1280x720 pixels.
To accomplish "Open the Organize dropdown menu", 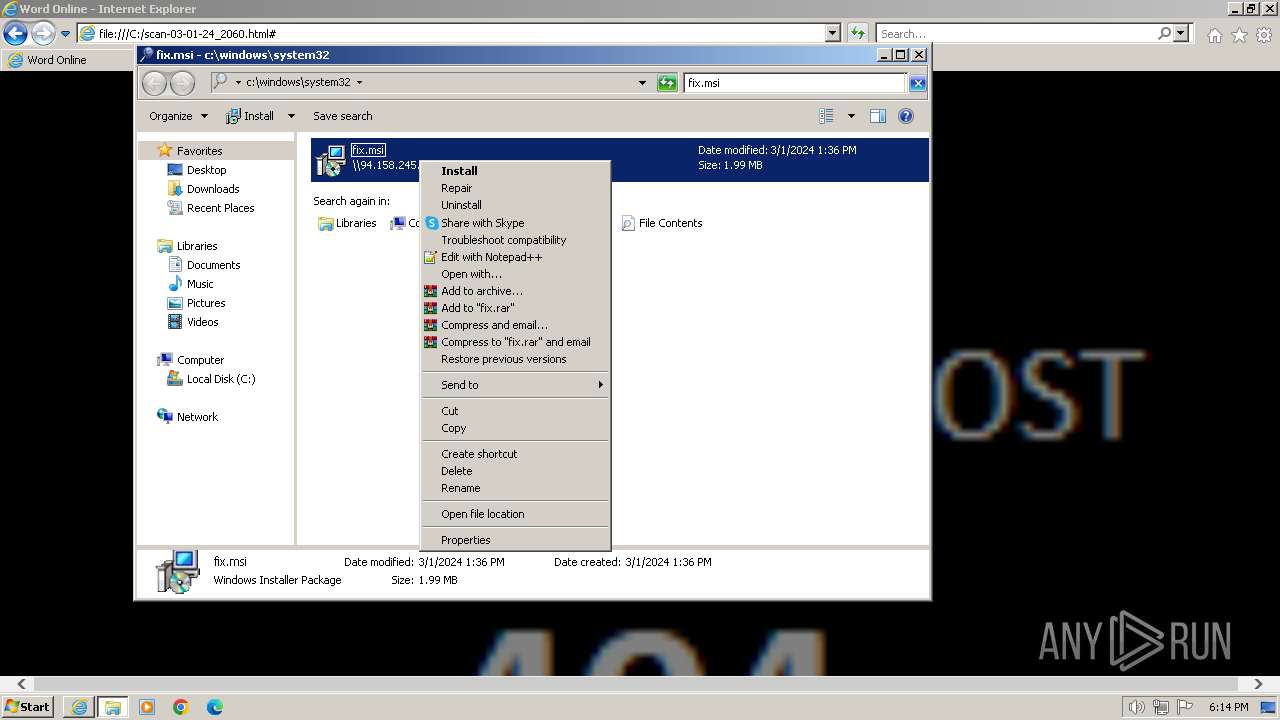I will tap(178, 116).
